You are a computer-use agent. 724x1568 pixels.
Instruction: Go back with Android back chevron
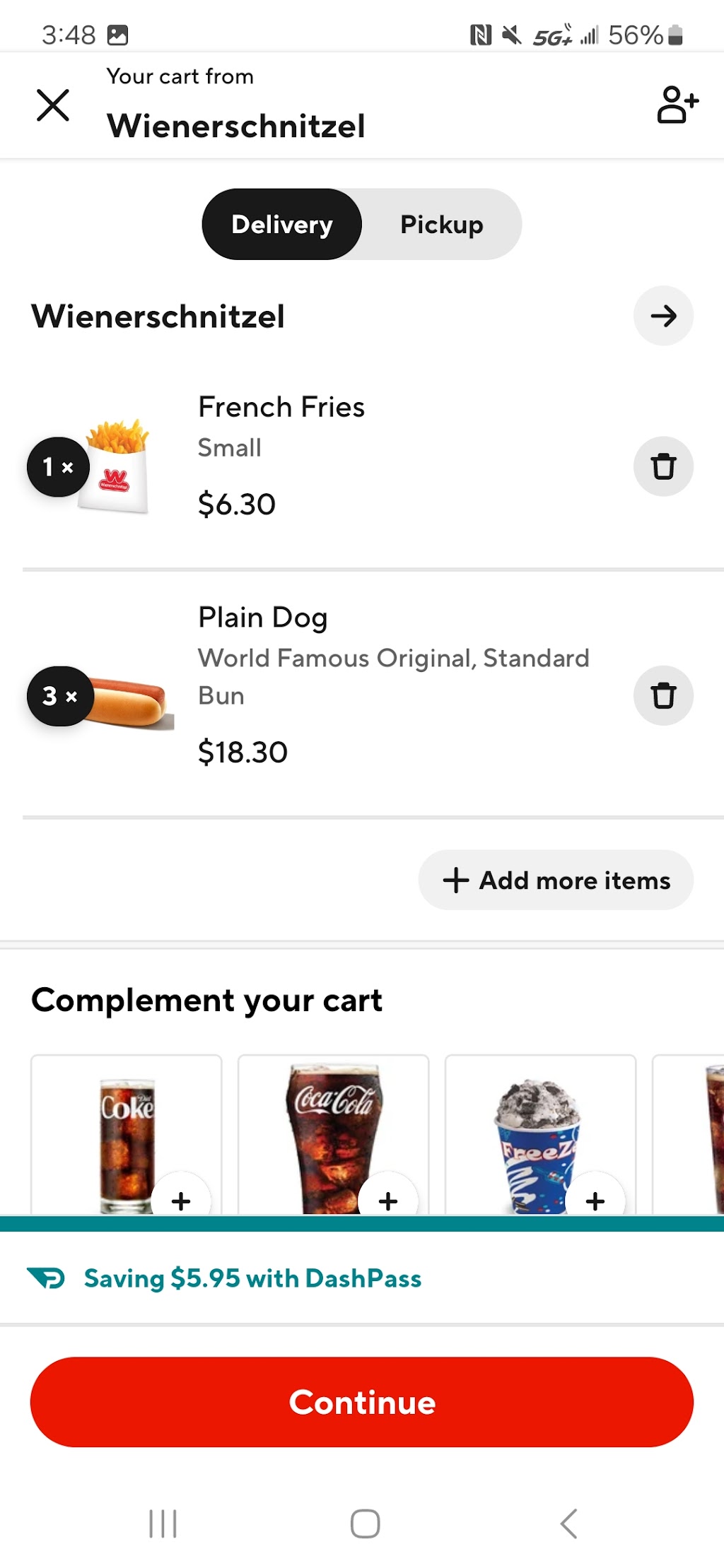[x=568, y=1523]
